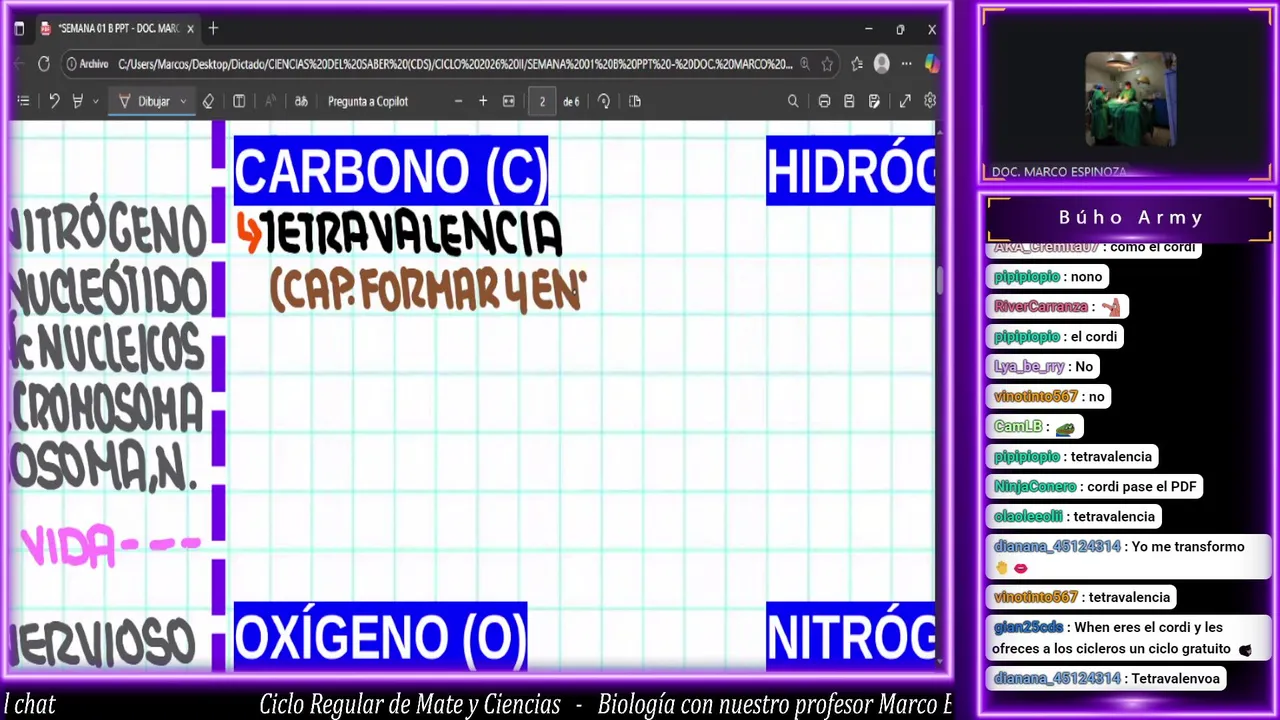The height and width of the screenshot is (720, 1280).
Task: Click the read aloud icon
Action: click(x=270, y=101)
